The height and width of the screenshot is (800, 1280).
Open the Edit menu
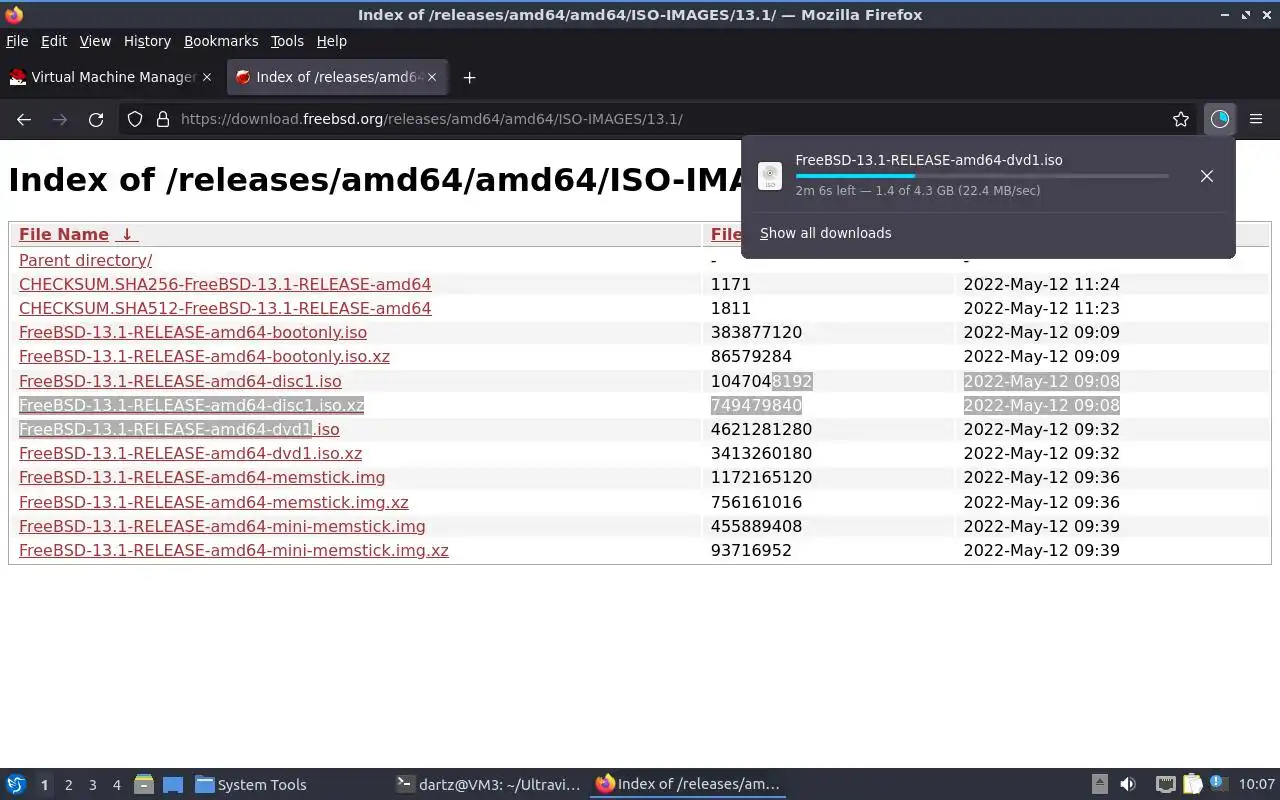[x=54, y=41]
